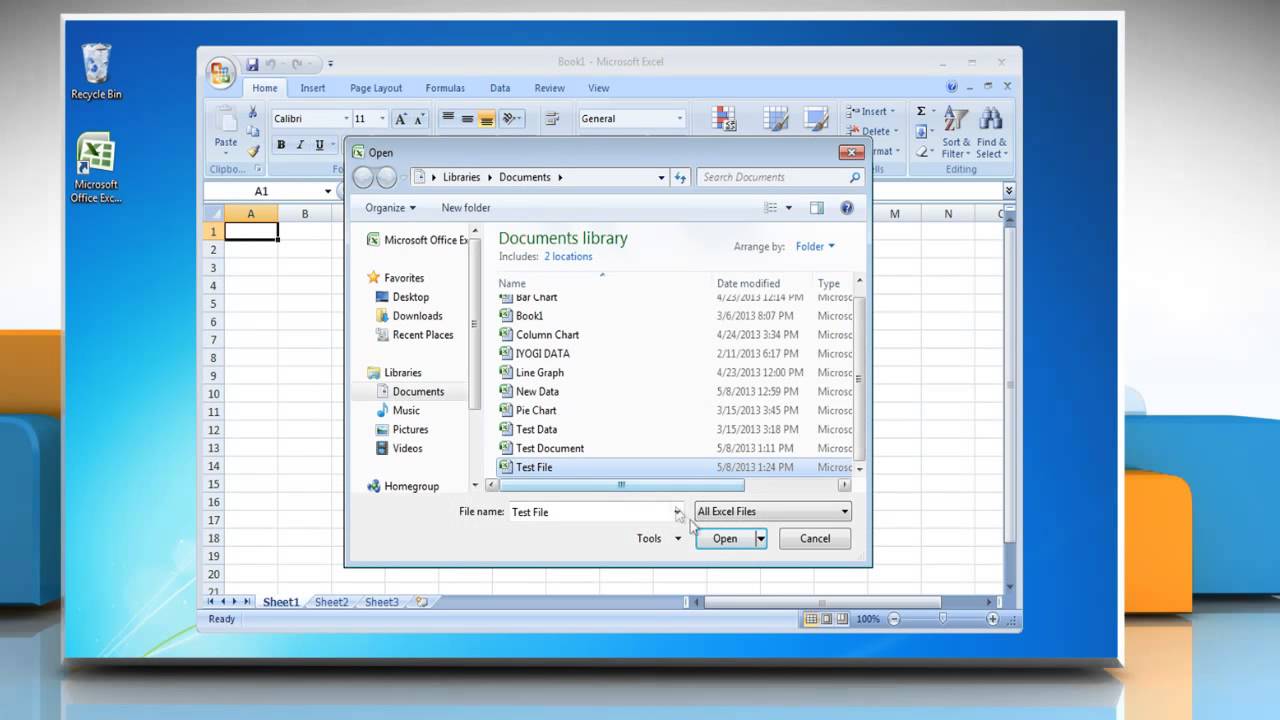1280x720 pixels.
Task: Toggle the preview pane icon
Action: pos(817,208)
